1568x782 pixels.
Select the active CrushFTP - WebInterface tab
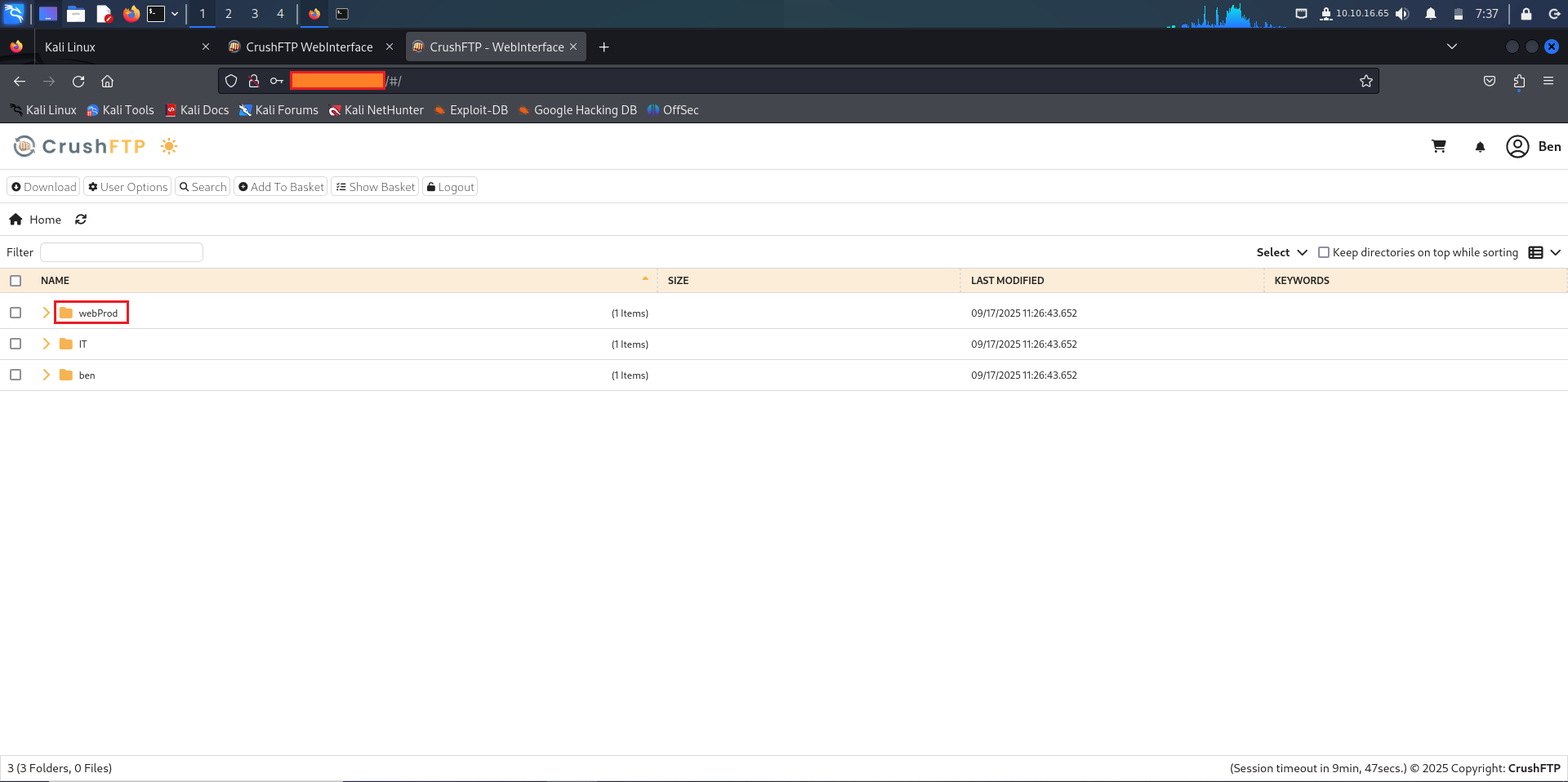tap(495, 47)
